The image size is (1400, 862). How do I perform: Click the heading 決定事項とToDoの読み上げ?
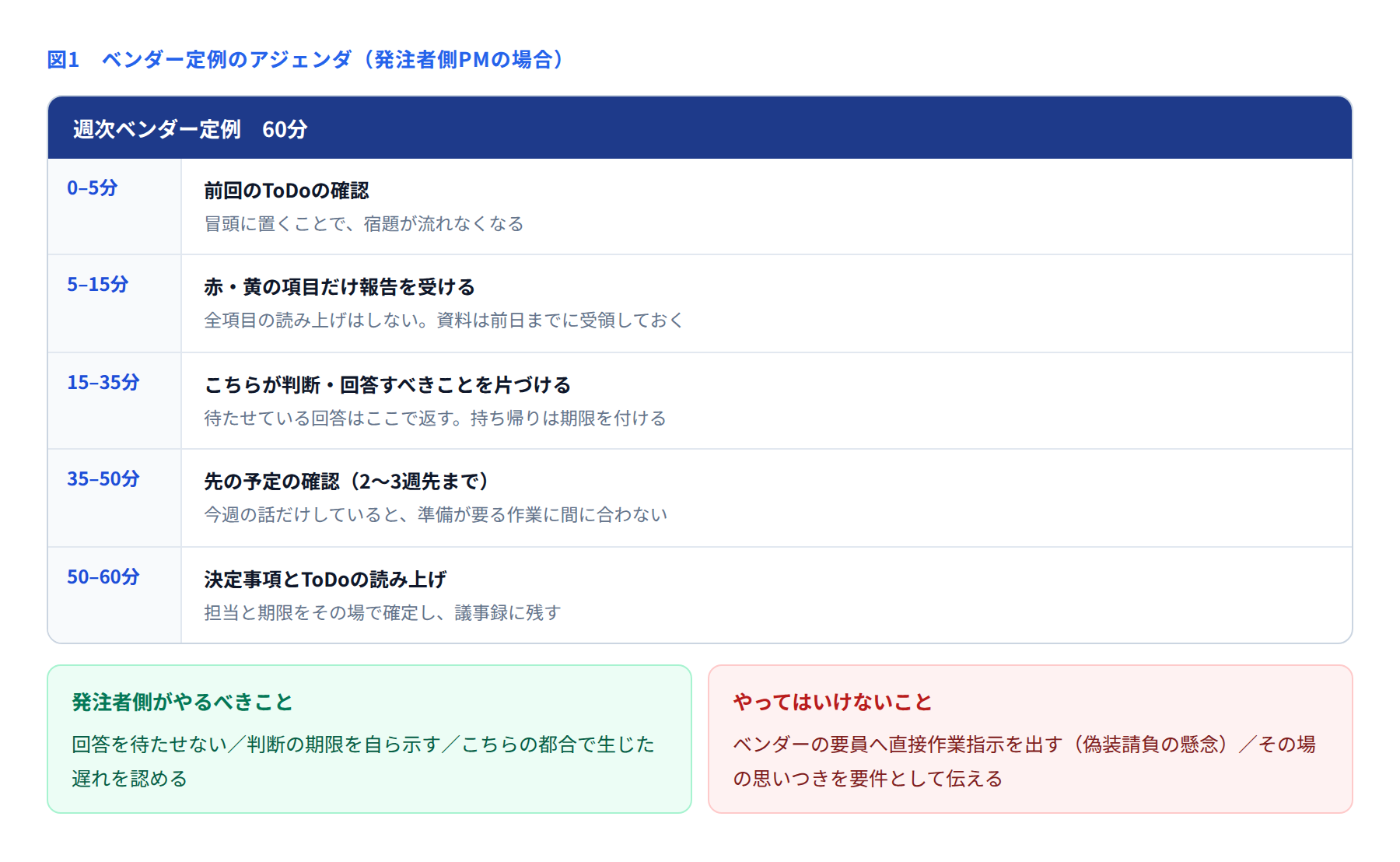pyautogui.click(x=325, y=580)
